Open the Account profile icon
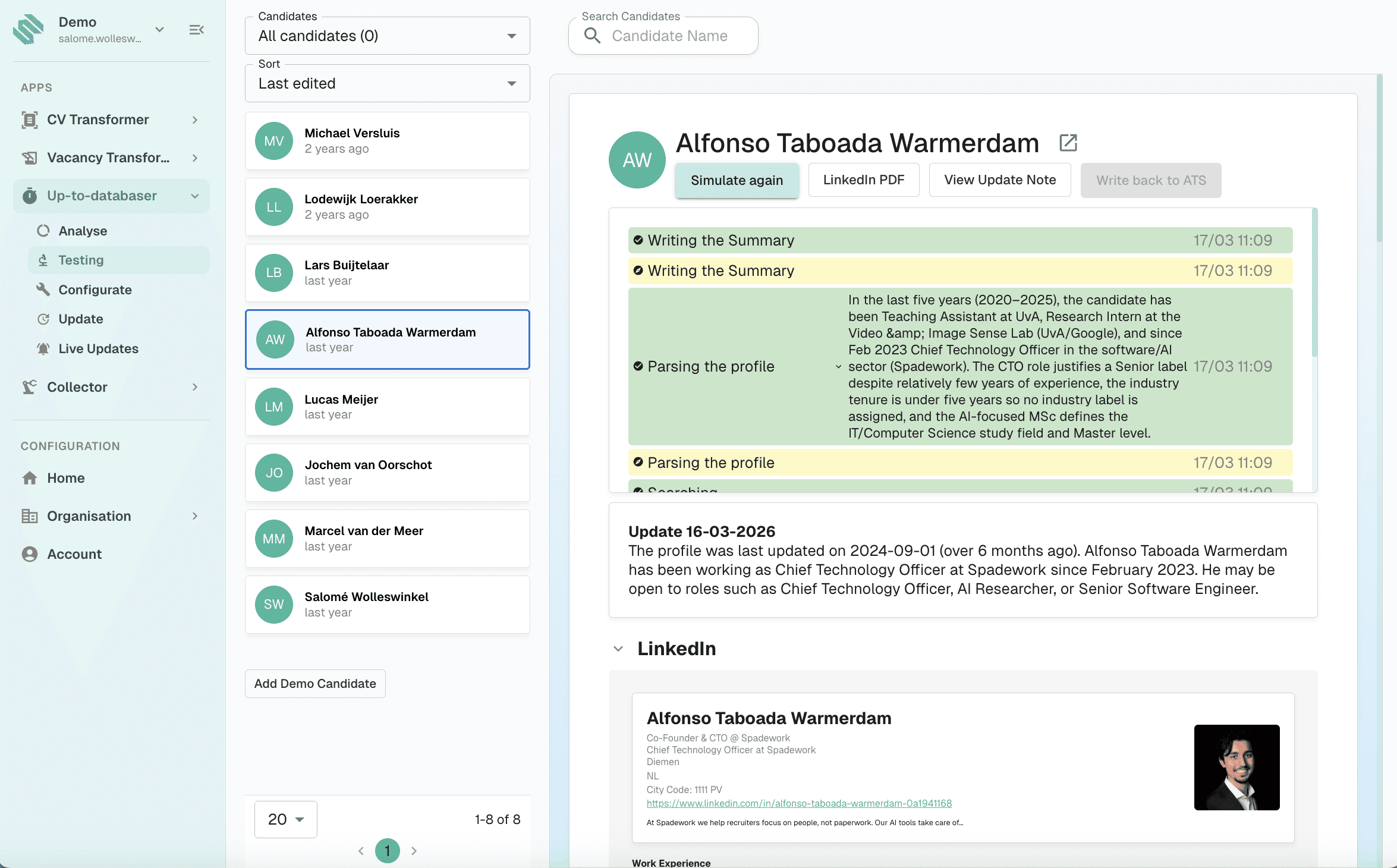The width and height of the screenshot is (1397, 868). (30, 554)
